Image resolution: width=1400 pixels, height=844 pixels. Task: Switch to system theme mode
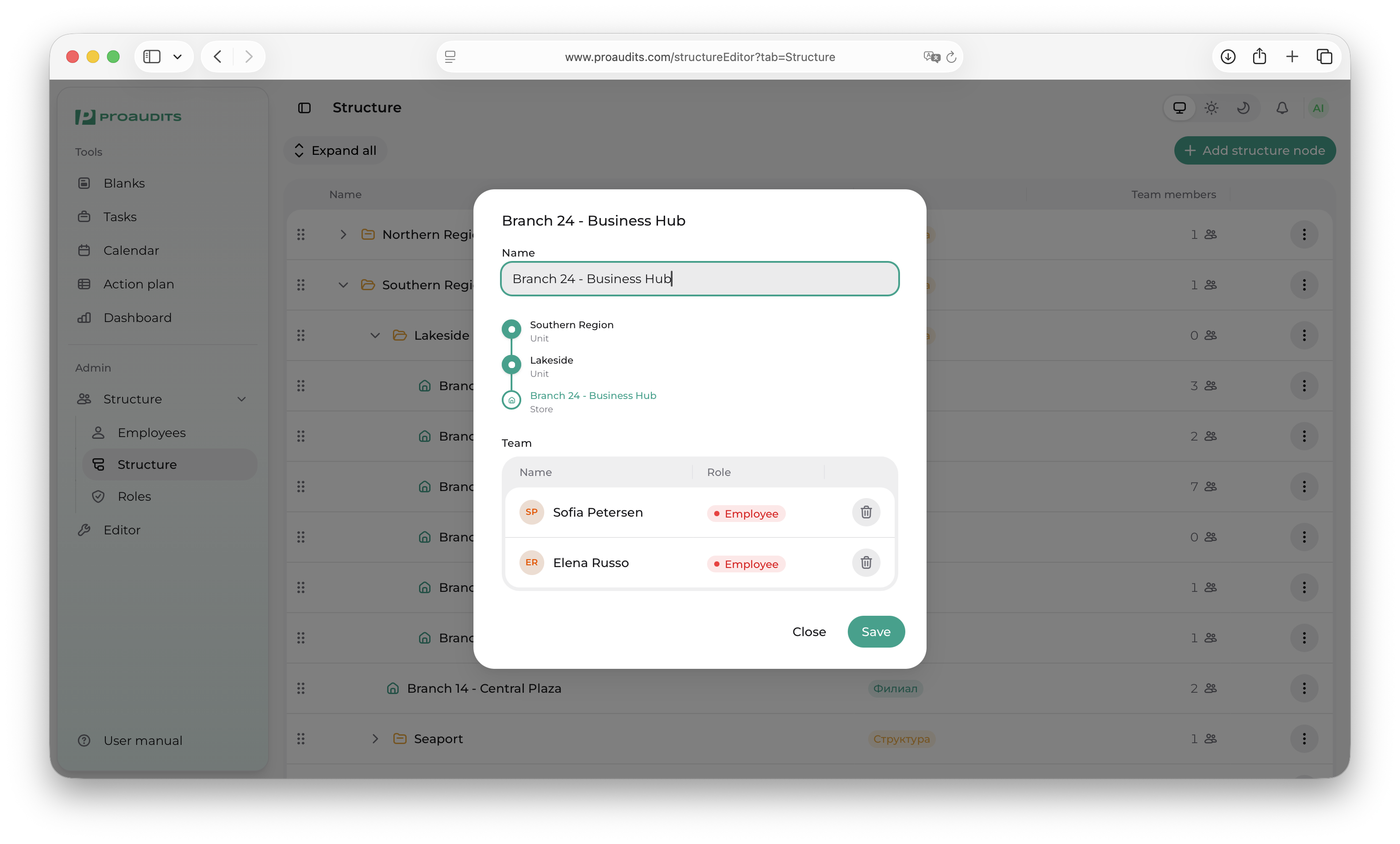coord(1180,107)
